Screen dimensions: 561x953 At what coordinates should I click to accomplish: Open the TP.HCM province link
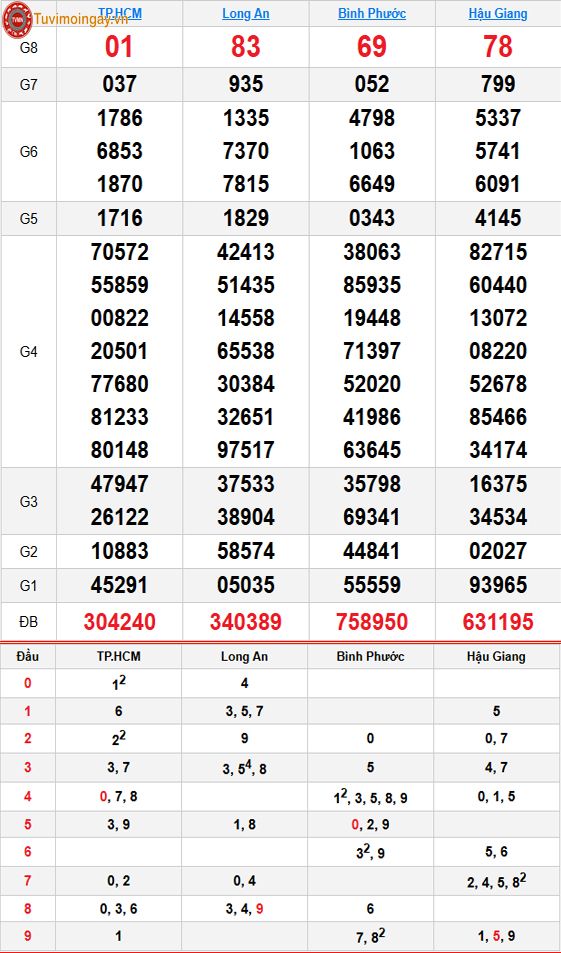point(119,13)
